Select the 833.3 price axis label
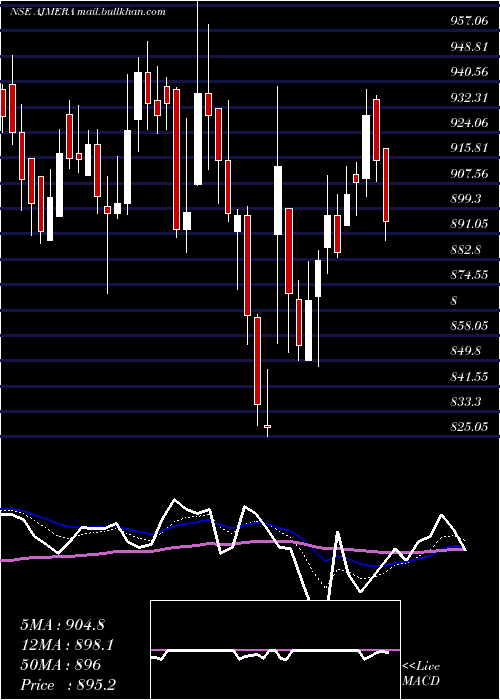 pos(466,402)
